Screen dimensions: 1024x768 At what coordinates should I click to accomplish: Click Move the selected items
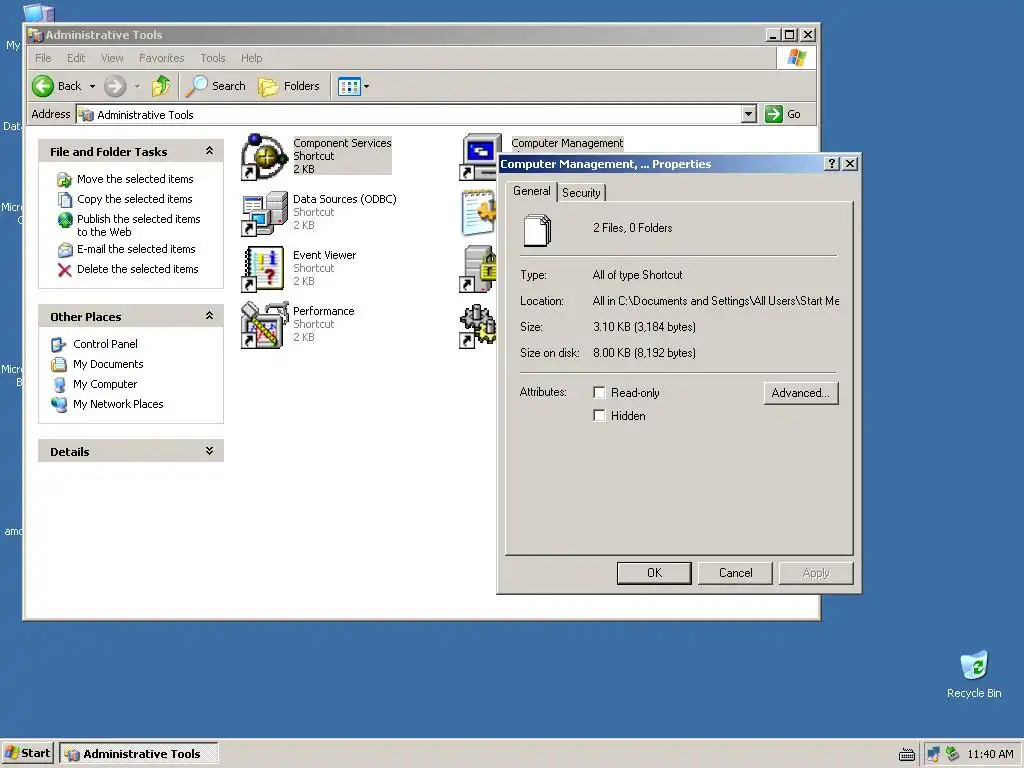coord(135,179)
